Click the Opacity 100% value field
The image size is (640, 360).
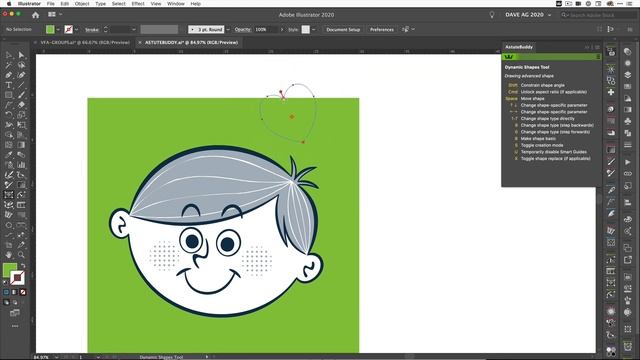(x=266, y=29)
